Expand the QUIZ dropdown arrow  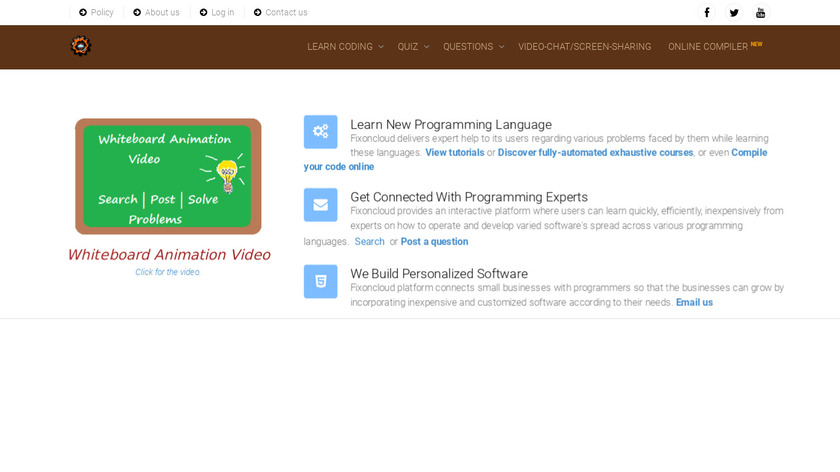426,47
